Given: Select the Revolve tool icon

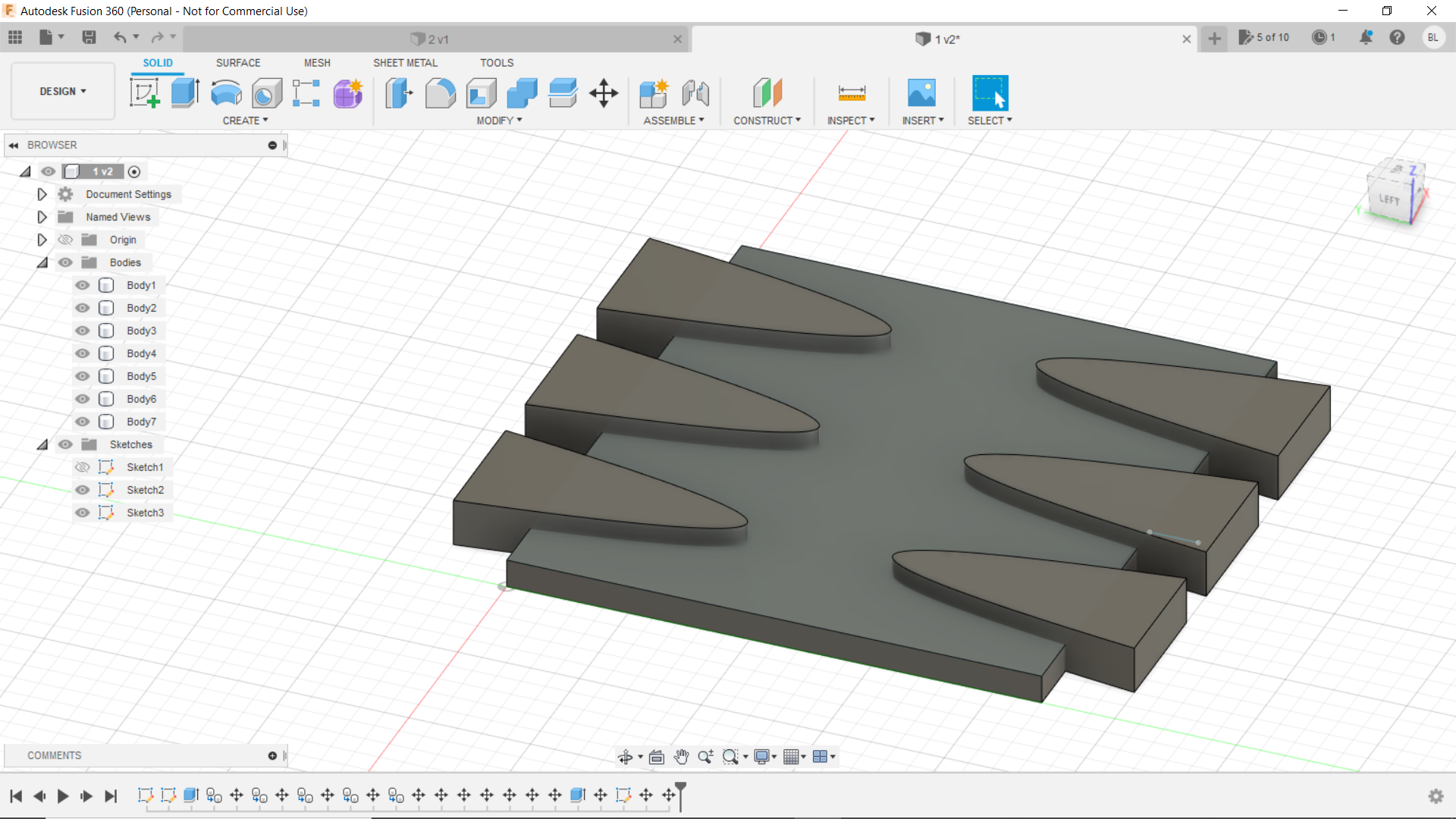Looking at the screenshot, I should coord(226,93).
